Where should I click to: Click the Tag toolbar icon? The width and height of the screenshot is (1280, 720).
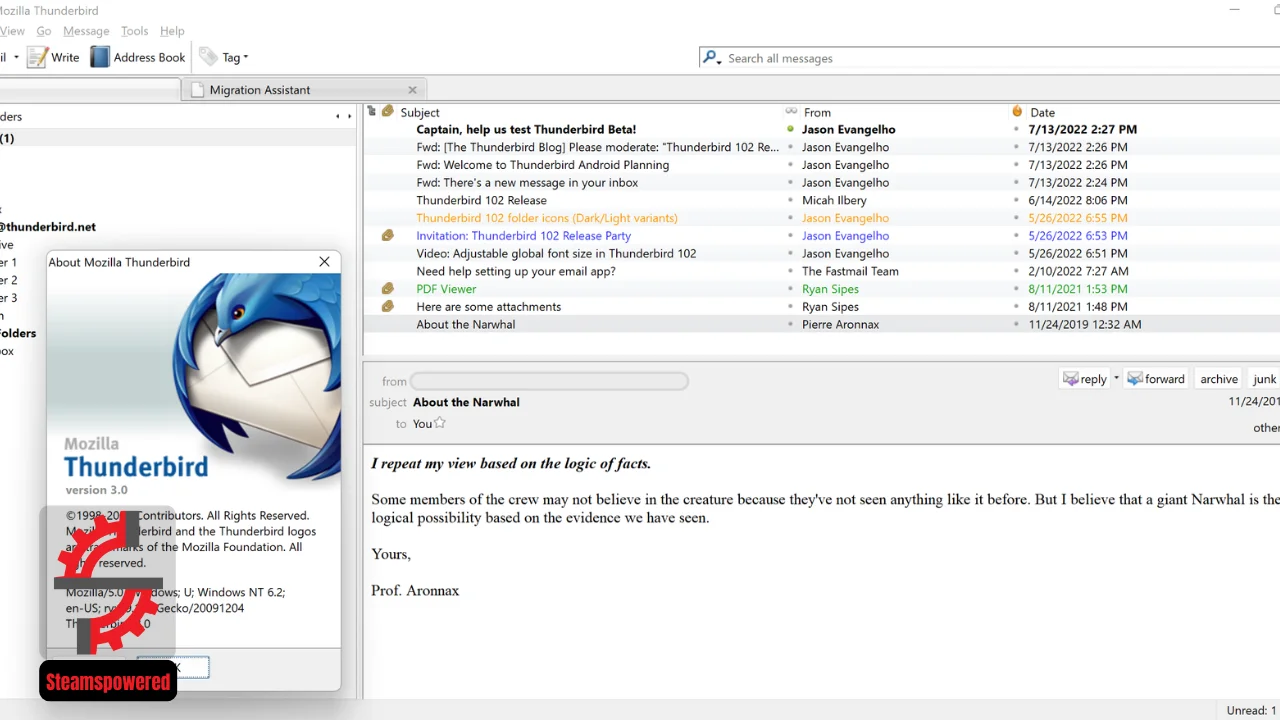(208, 57)
